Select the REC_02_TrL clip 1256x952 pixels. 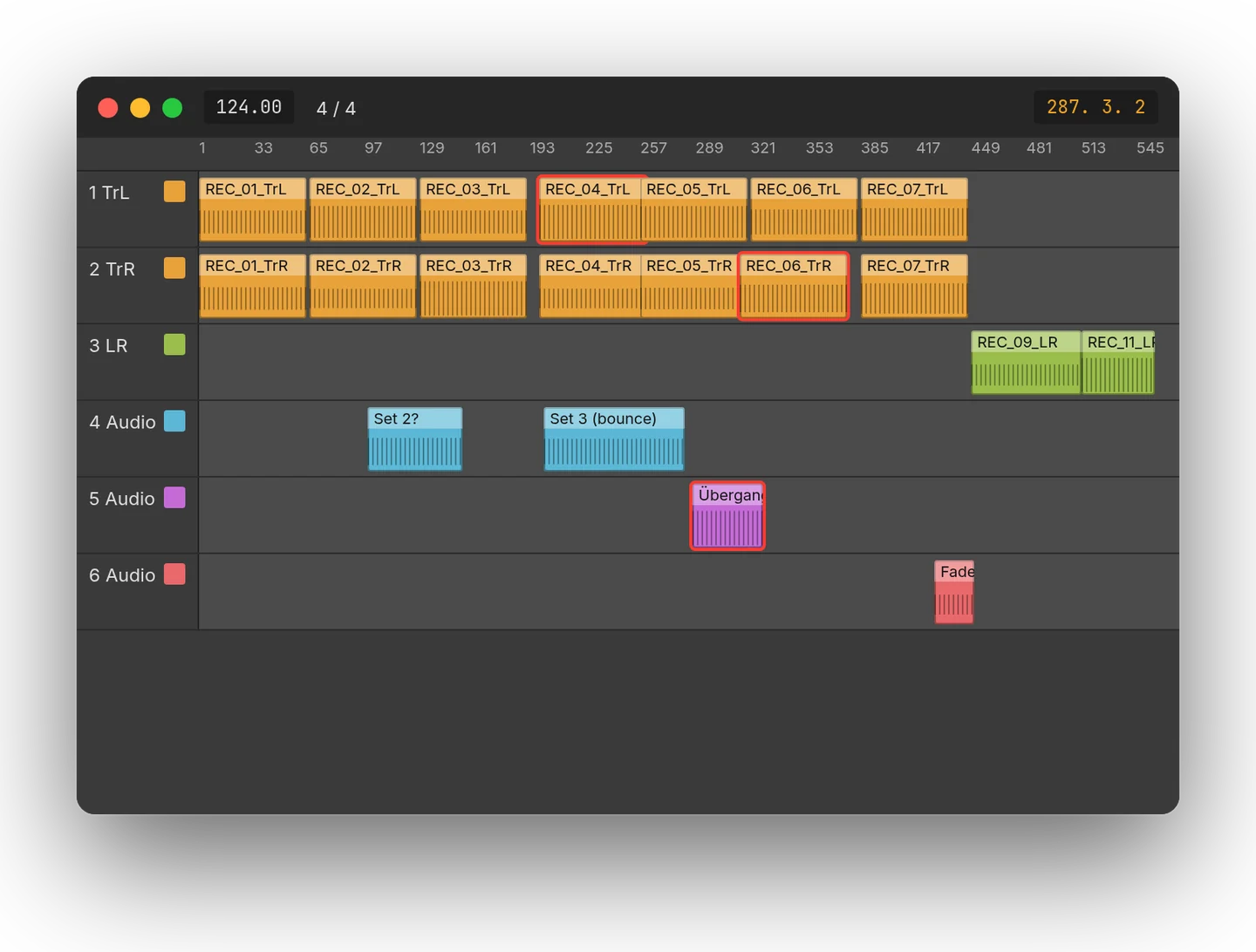click(363, 209)
